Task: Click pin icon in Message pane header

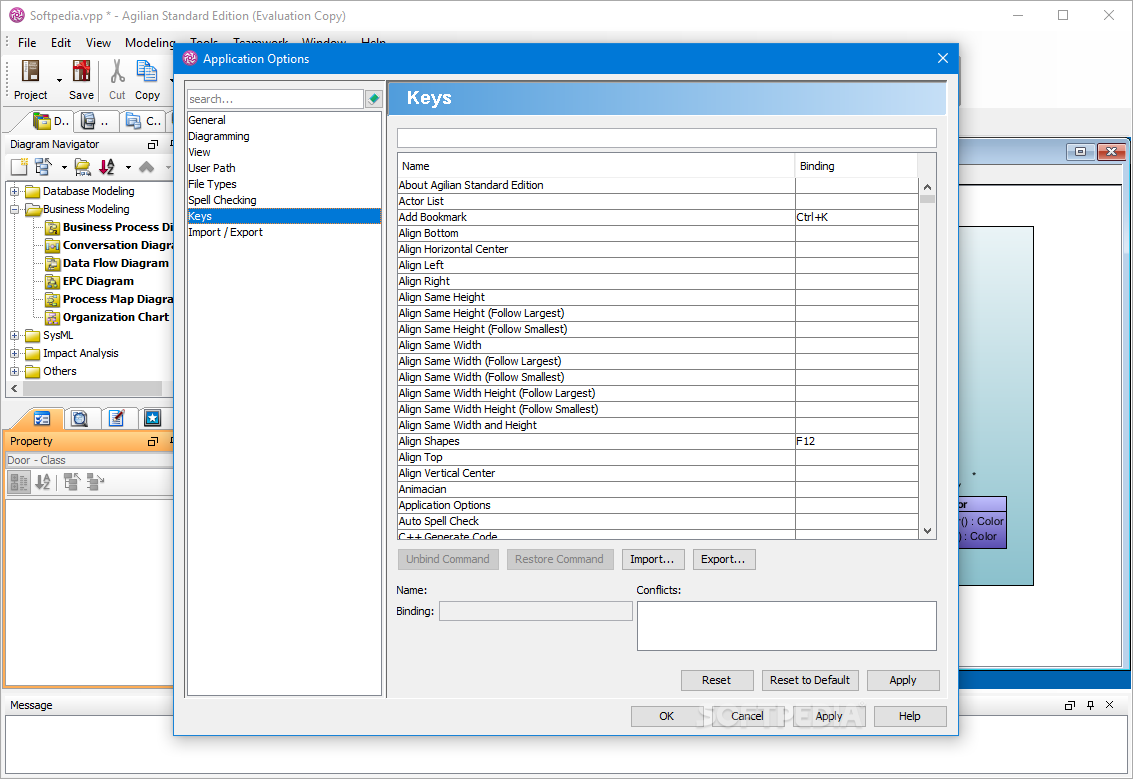Action: pos(1090,705)
